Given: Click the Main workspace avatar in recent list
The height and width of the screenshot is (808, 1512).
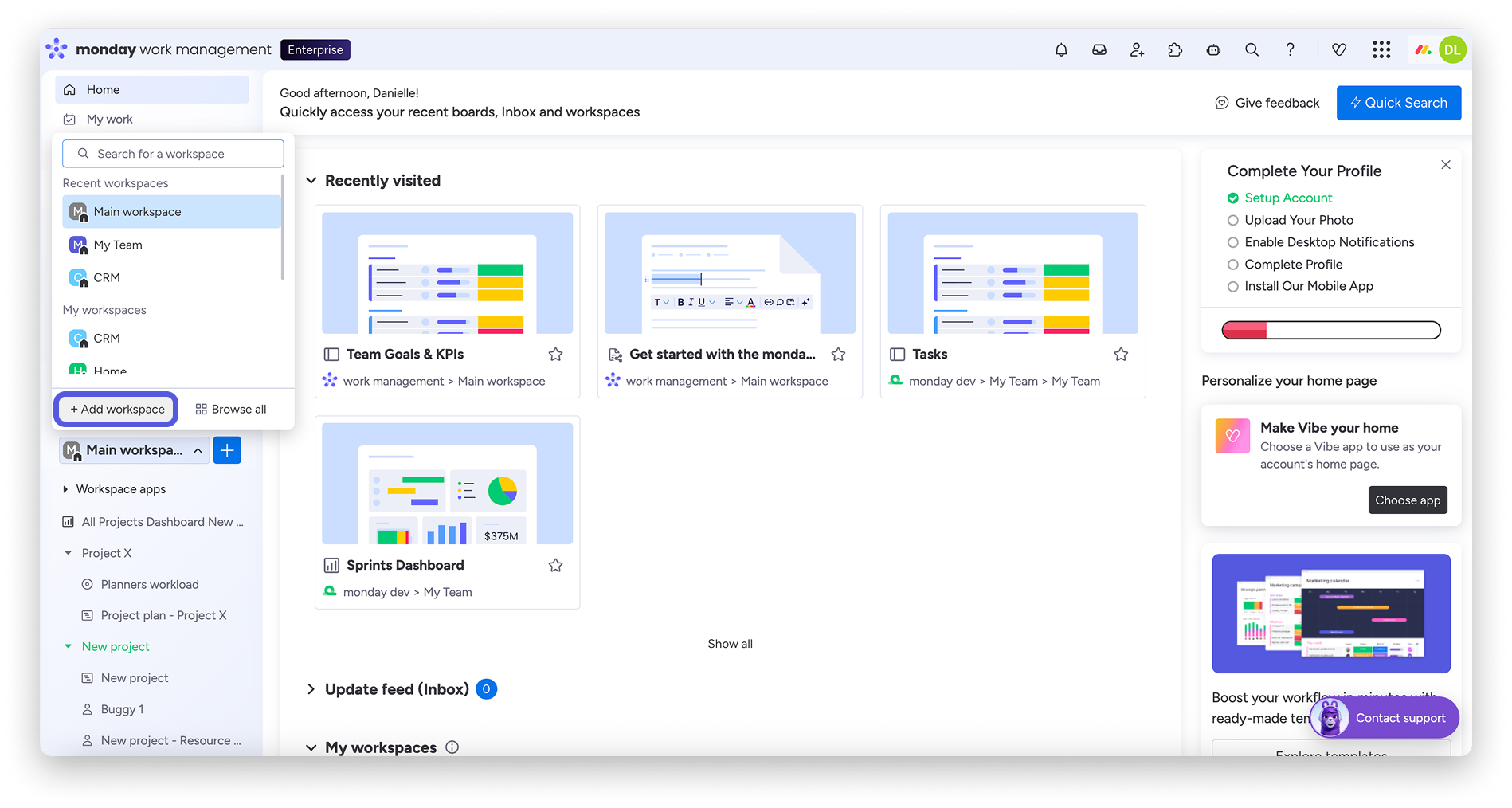Looking at the screenshot, I should point(78,212).
